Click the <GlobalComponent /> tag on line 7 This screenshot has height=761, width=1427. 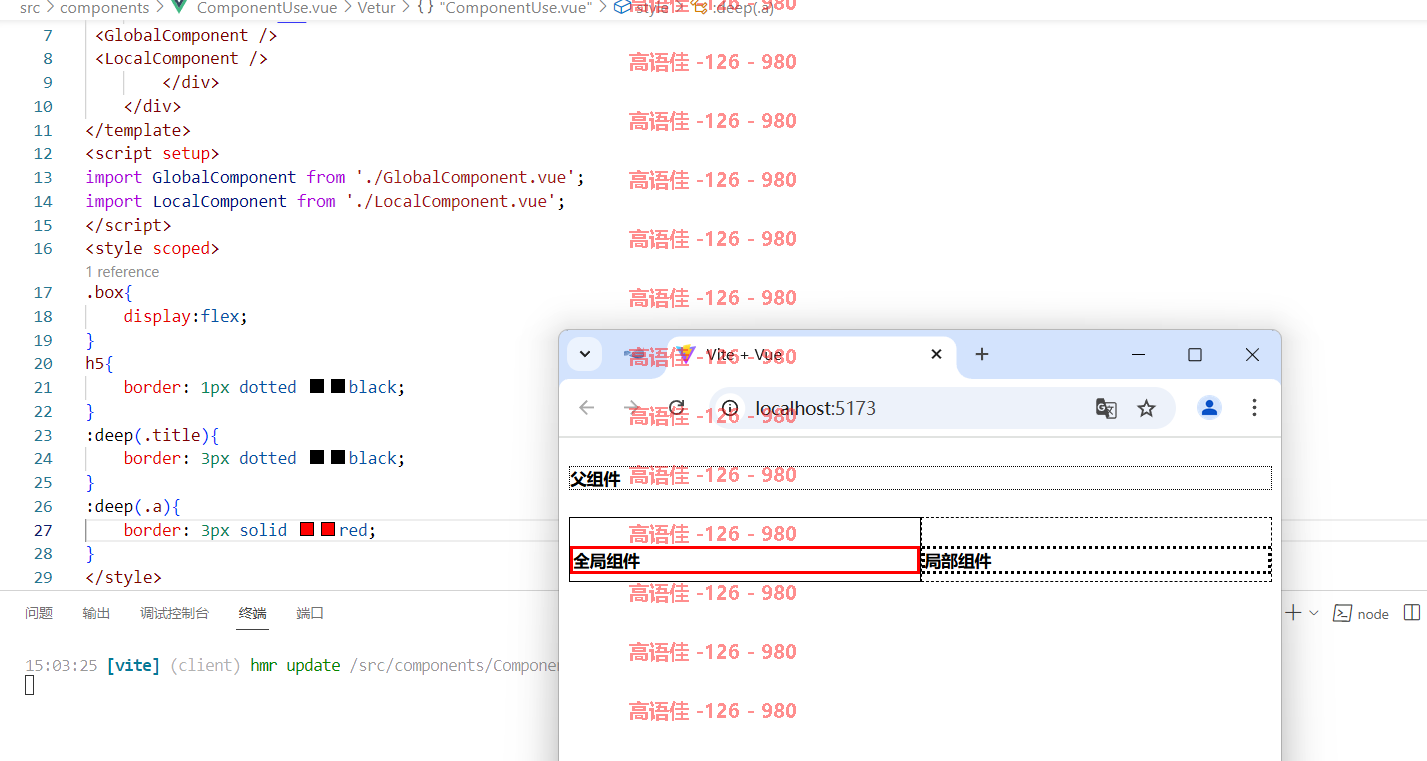click(186, 35)
